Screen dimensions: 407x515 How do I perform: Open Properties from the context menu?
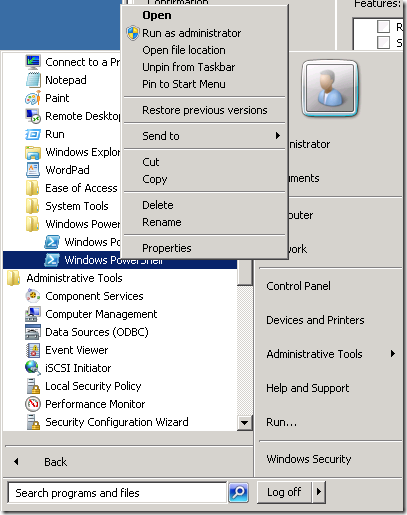click(204, 248)
